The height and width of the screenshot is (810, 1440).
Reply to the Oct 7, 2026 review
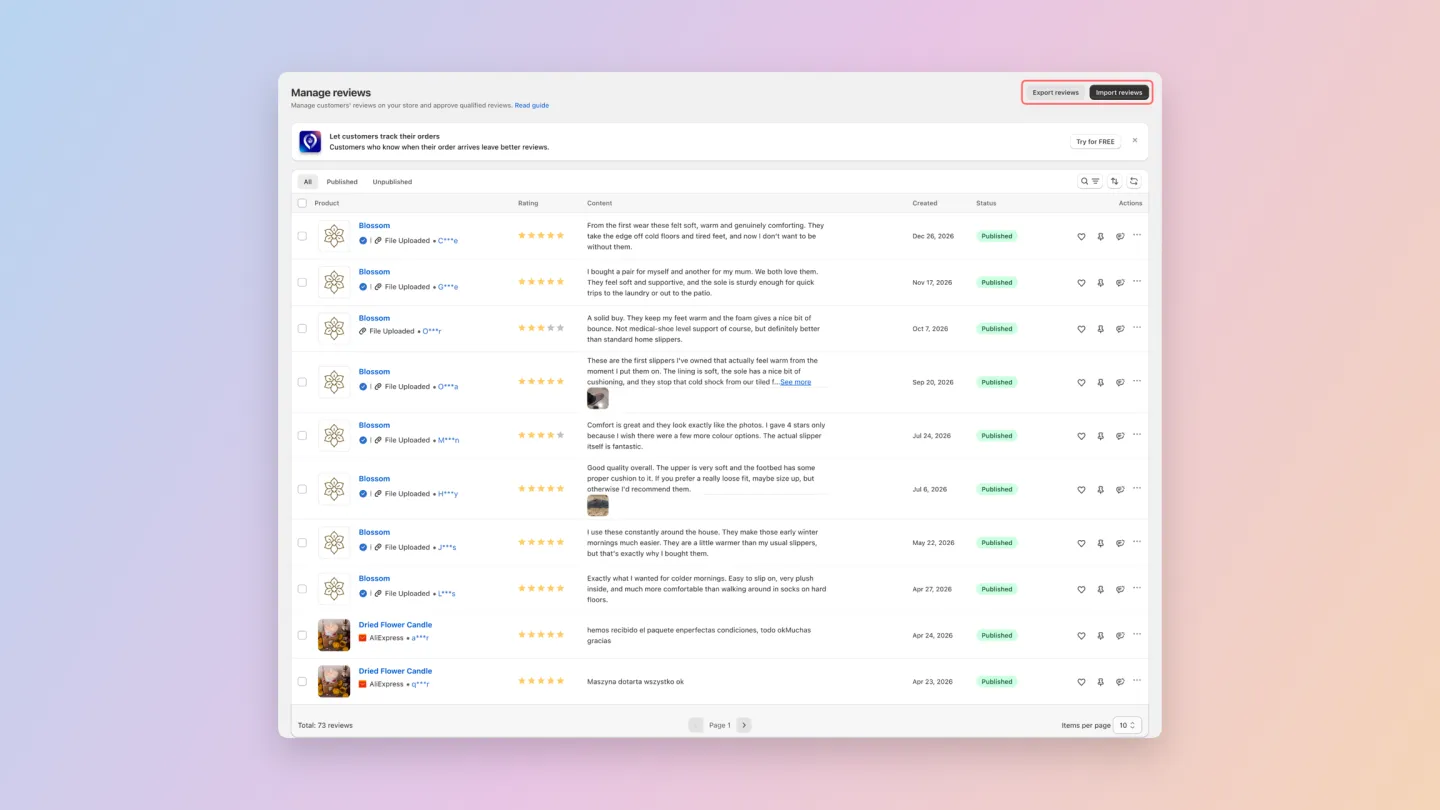pyautogui.click(x=1120, y=329)
